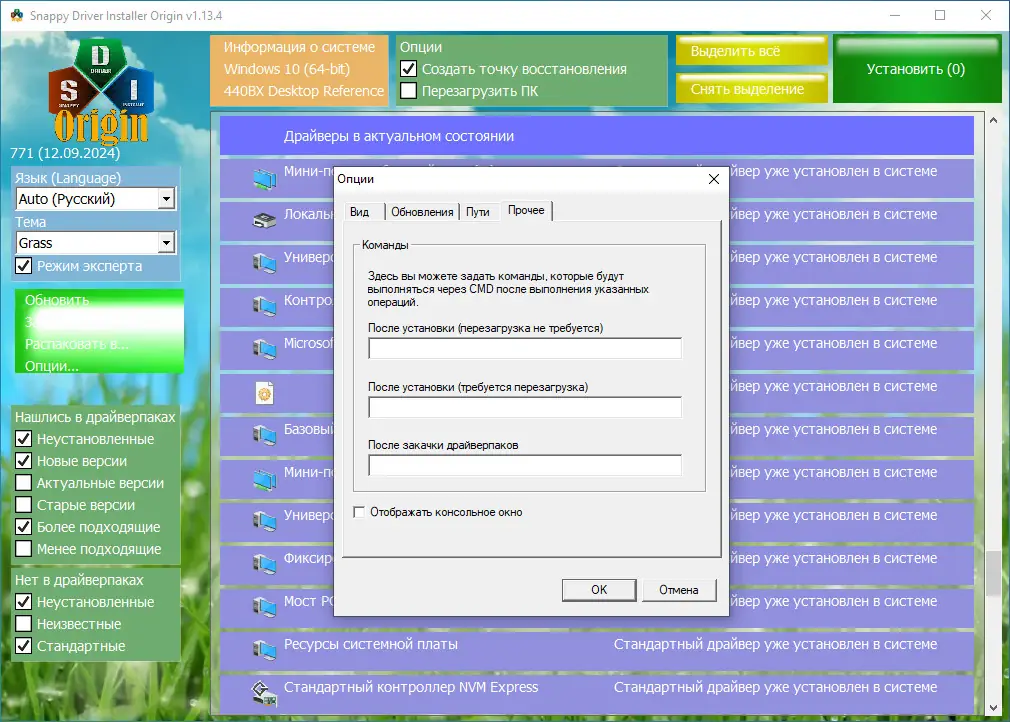Enable Актуальные версии filter
1010x722 pixels.
pos(24,482)
